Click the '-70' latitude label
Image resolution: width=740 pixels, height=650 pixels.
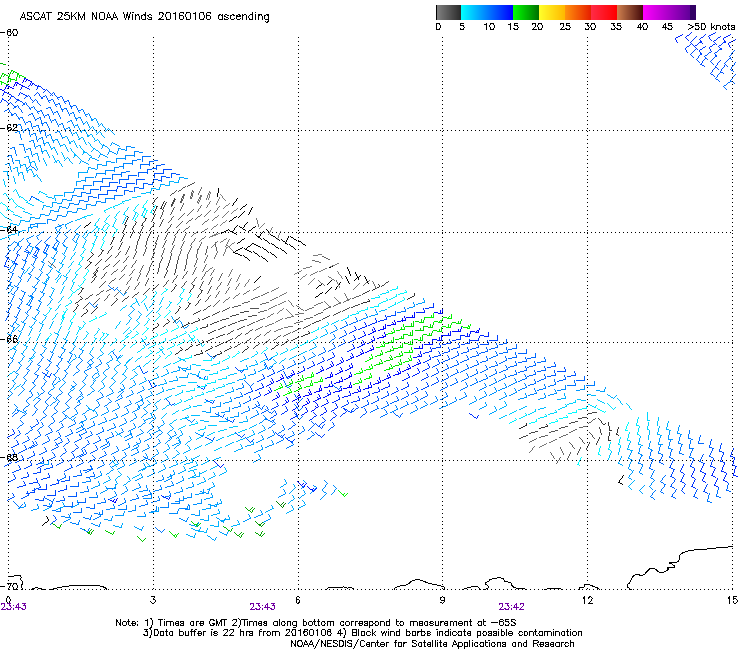9,586
